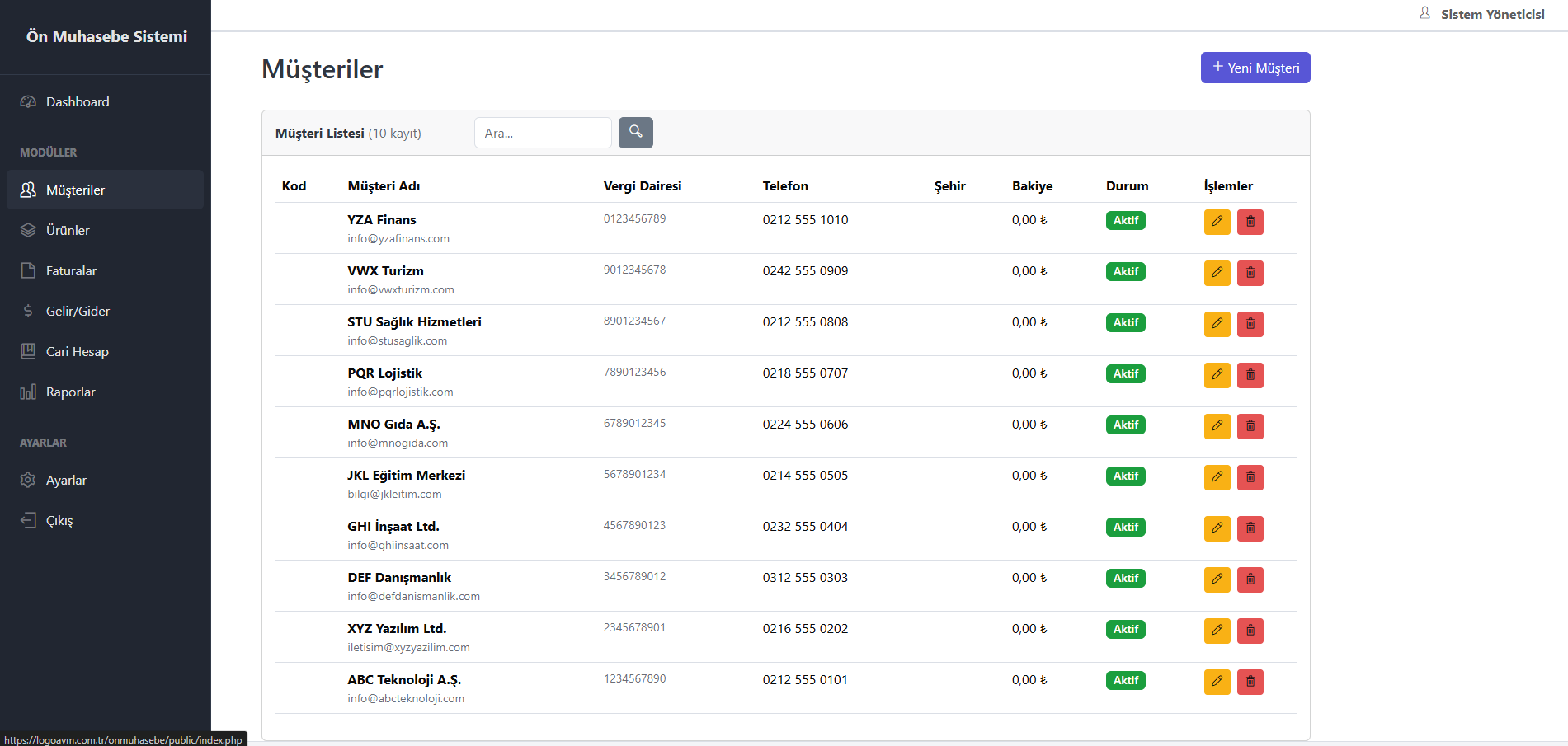Edit the PQR Lojistik row
Viewport: 1568px width, 746px height.
point(1217,375)
